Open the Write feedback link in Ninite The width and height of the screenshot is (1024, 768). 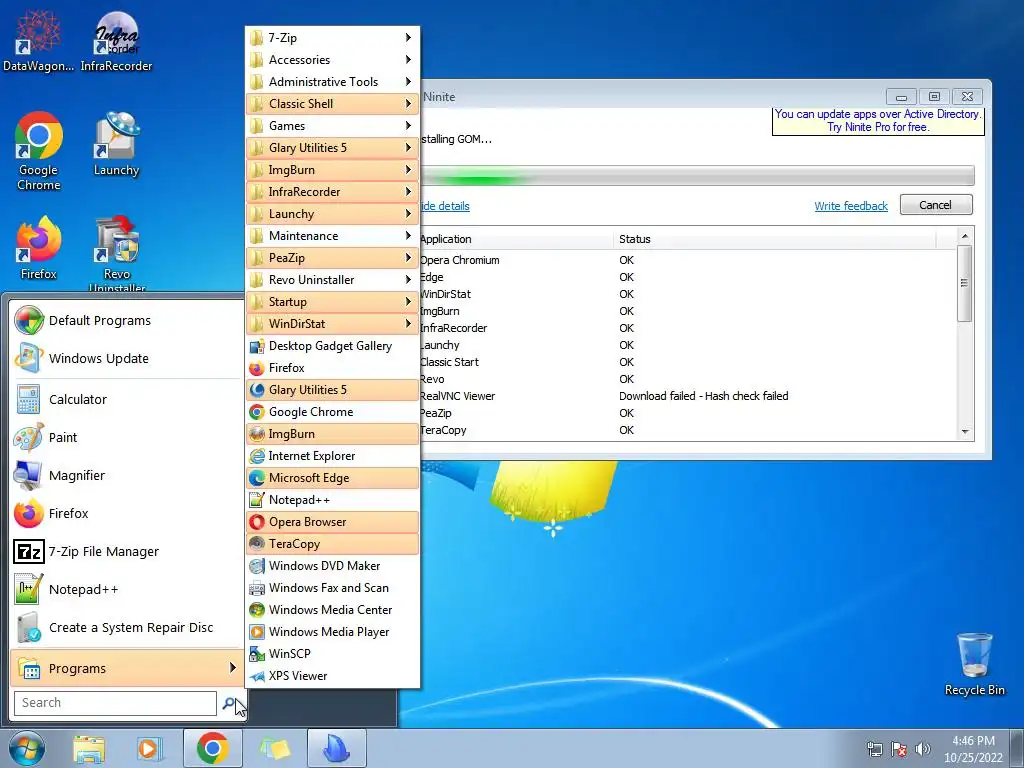[851, 206]
